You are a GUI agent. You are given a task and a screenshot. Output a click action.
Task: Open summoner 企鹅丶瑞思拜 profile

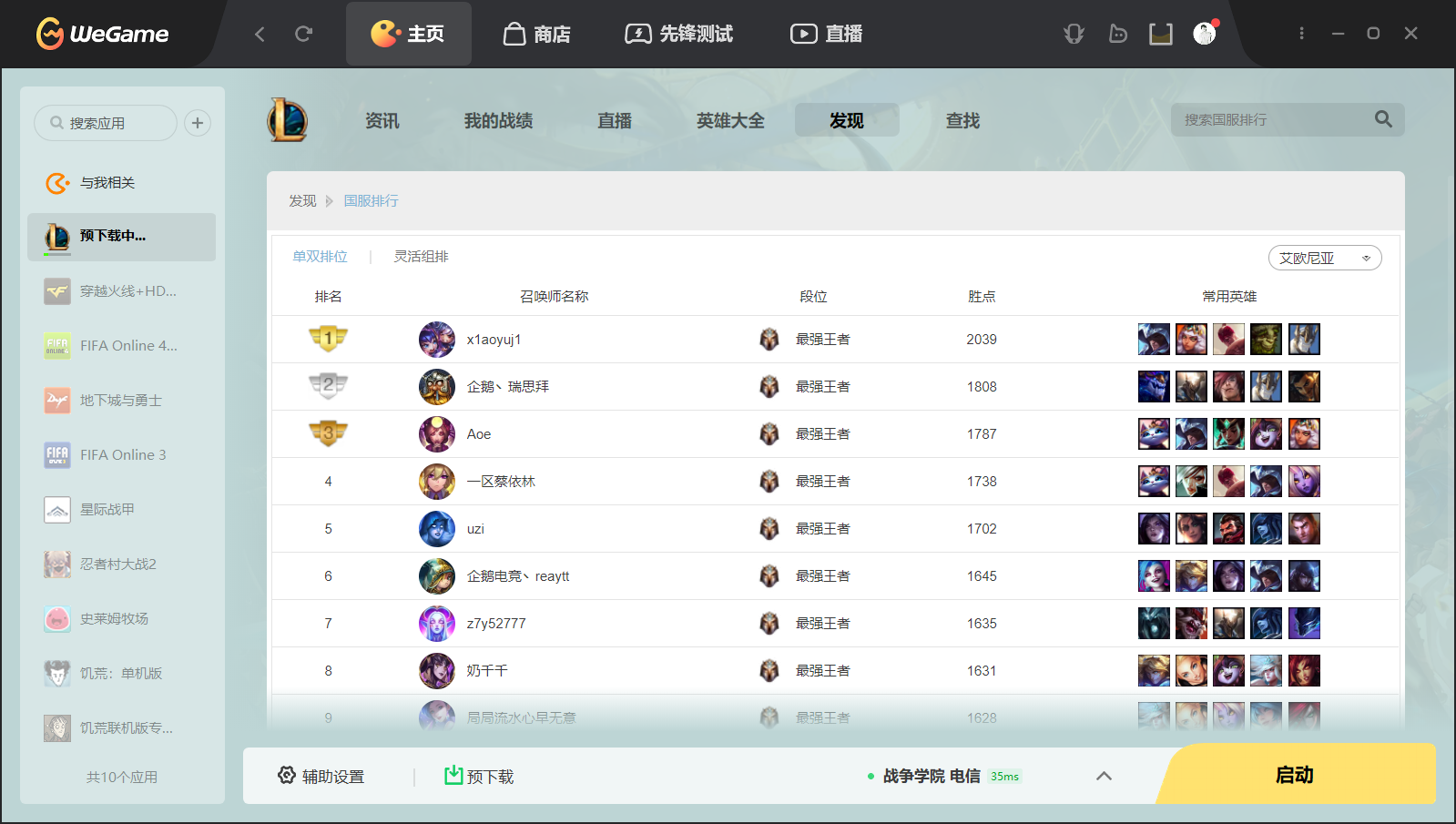pyautogui.click(x=508, y=387)
